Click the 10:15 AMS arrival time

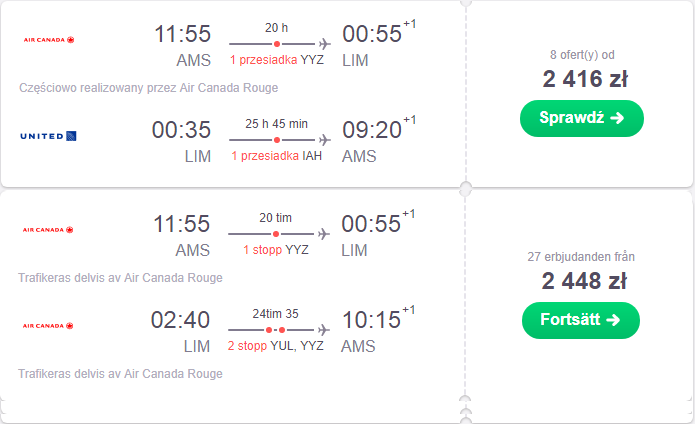click(371, 320)
